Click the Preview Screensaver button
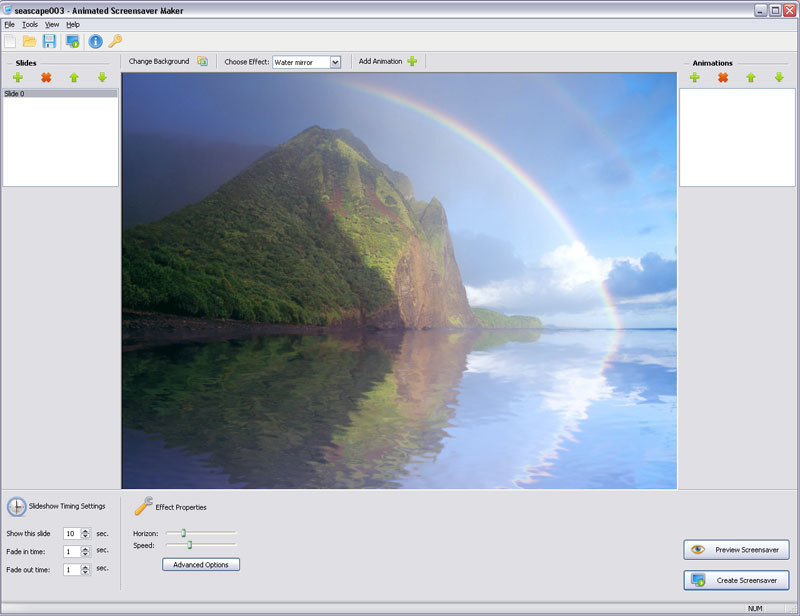Screen dimensions: 800x616 coord(736,550)
